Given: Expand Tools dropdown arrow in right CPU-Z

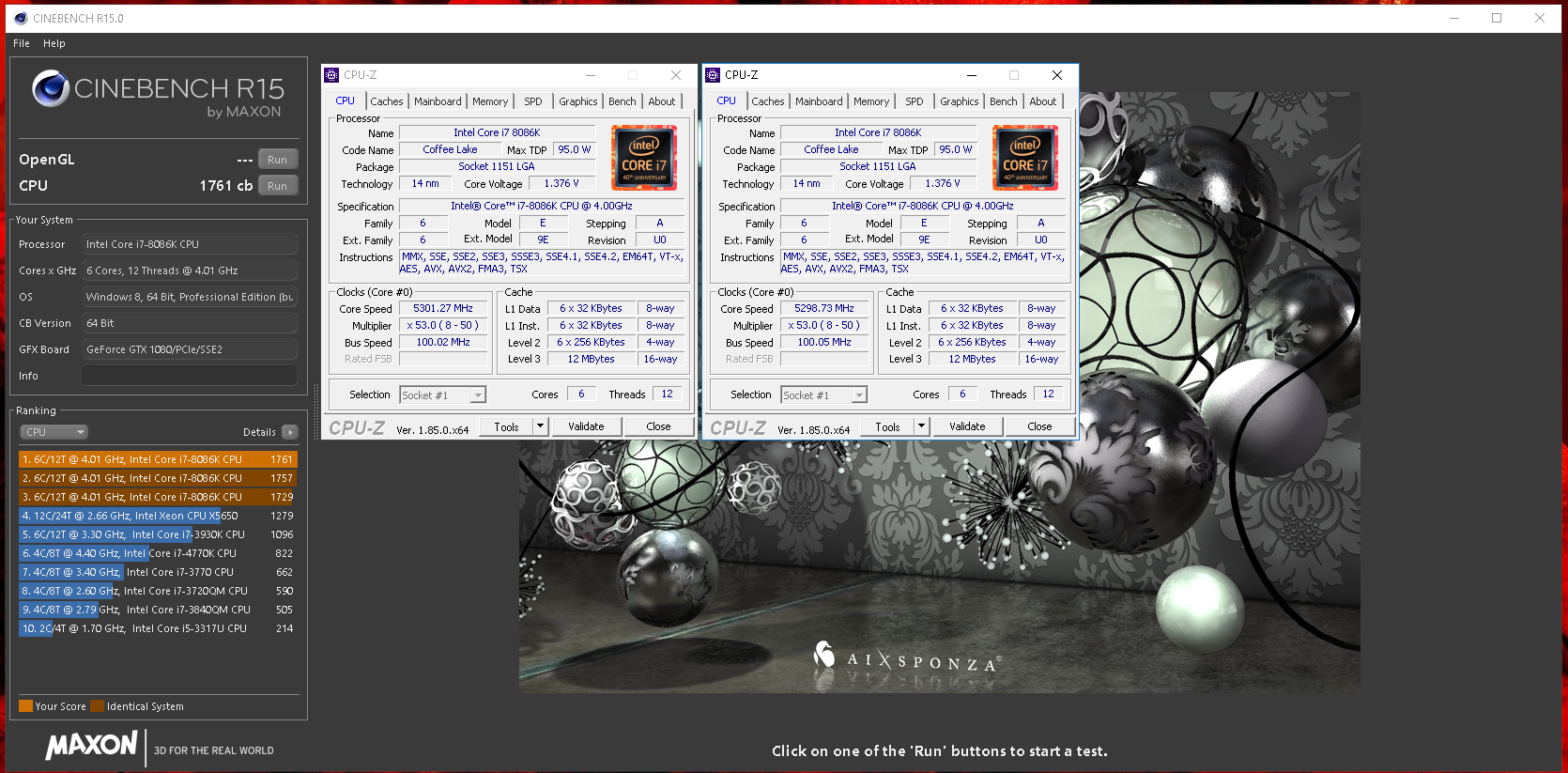Looking at the screenshot, I should (x=921, y=426).
